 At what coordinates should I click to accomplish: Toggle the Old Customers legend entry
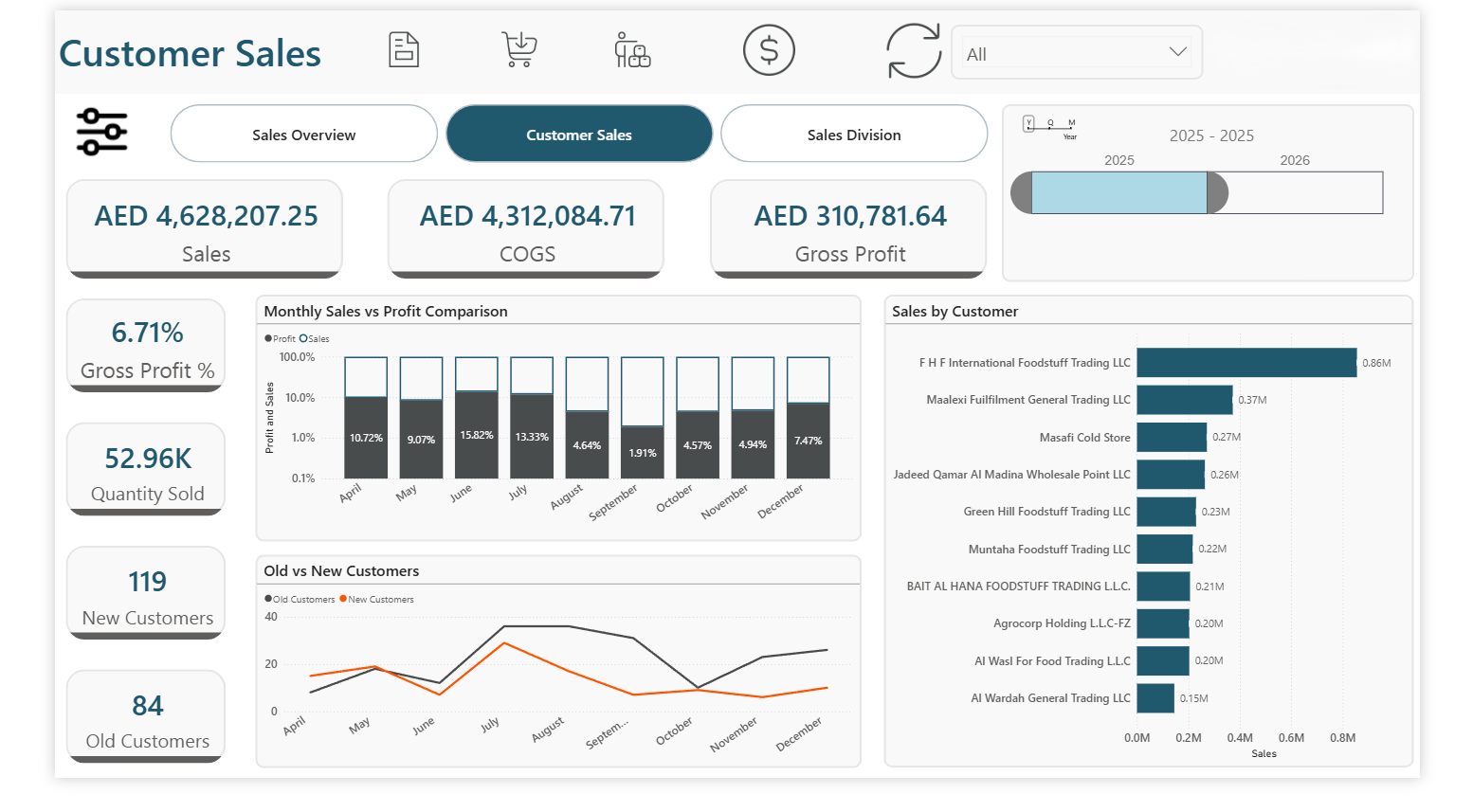(x=300, y=599)
